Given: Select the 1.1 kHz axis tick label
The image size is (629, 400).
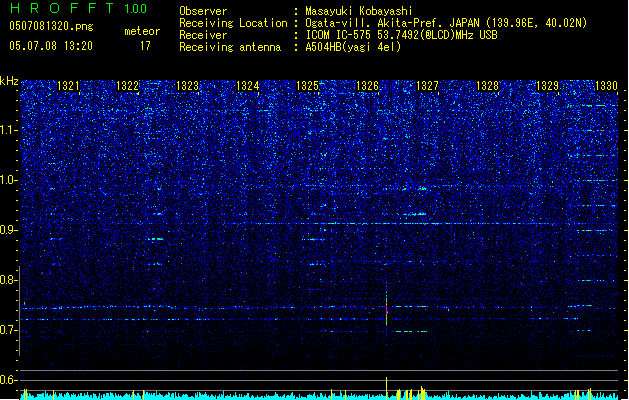Looking at the screenshot, I should tap(9, 130).
